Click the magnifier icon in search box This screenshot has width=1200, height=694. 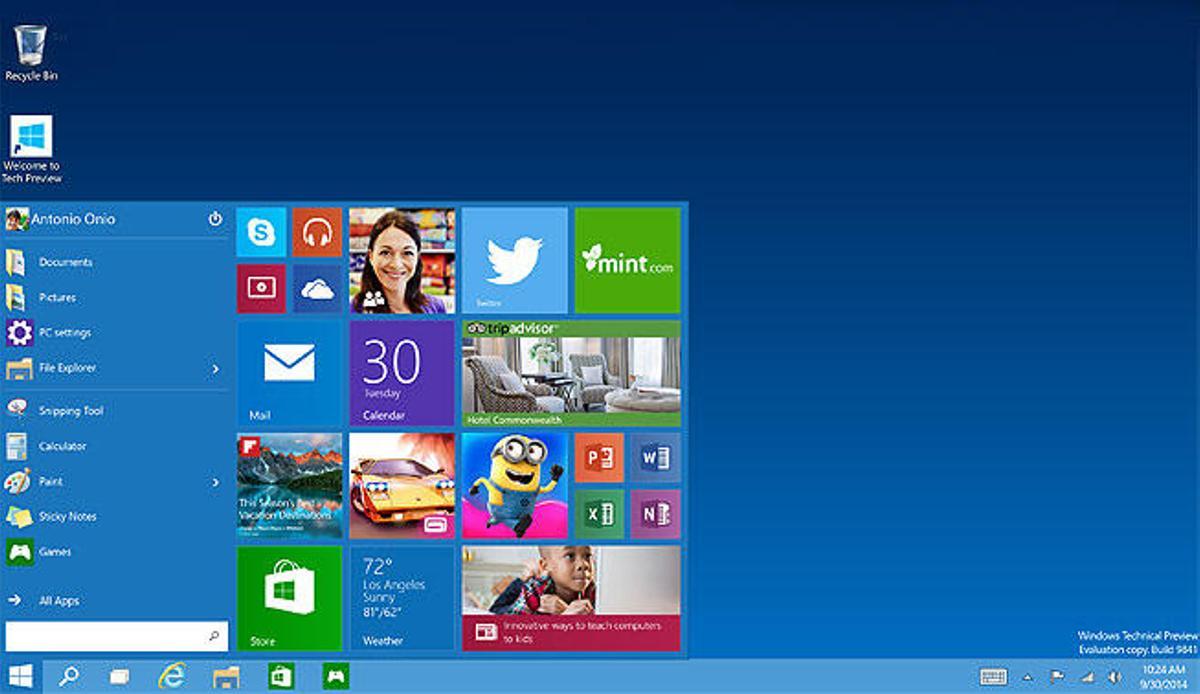coord(214,636)
